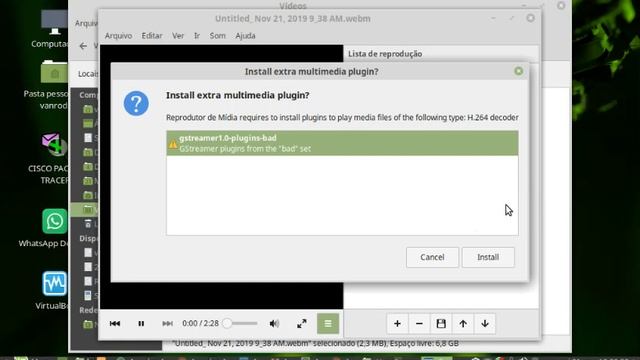Open the VirtualBox desktop icon
Viewport: 640px width, 360px height.
(54, 284)
